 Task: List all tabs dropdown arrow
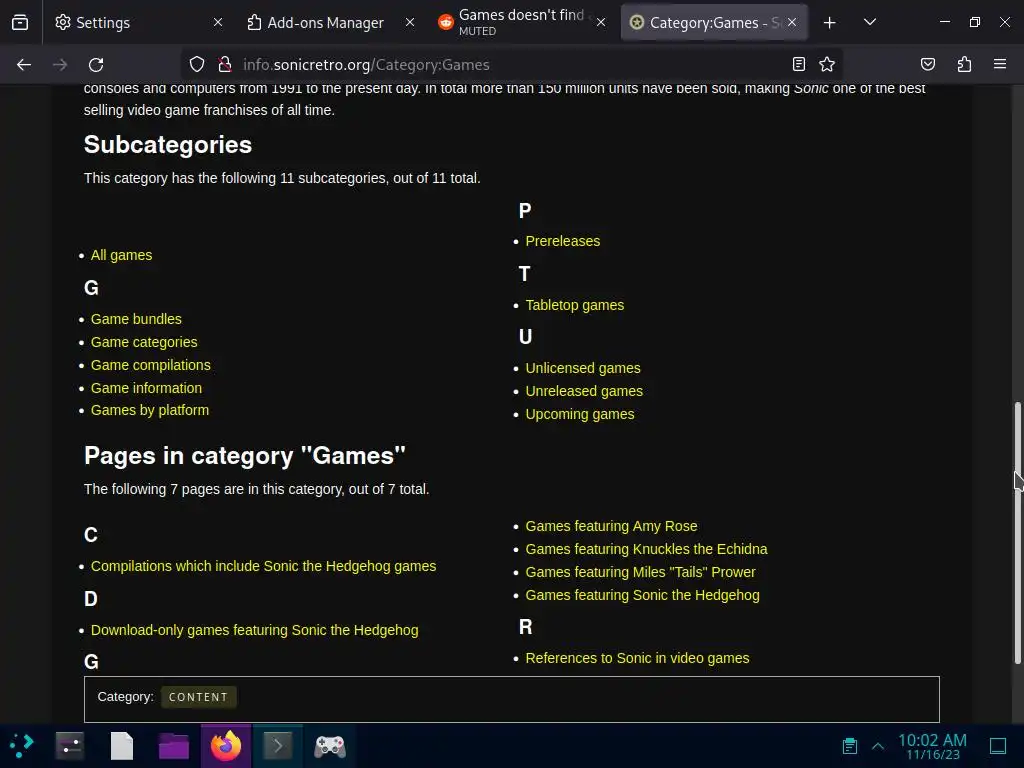pyautogui.click(x=870, y=22)
